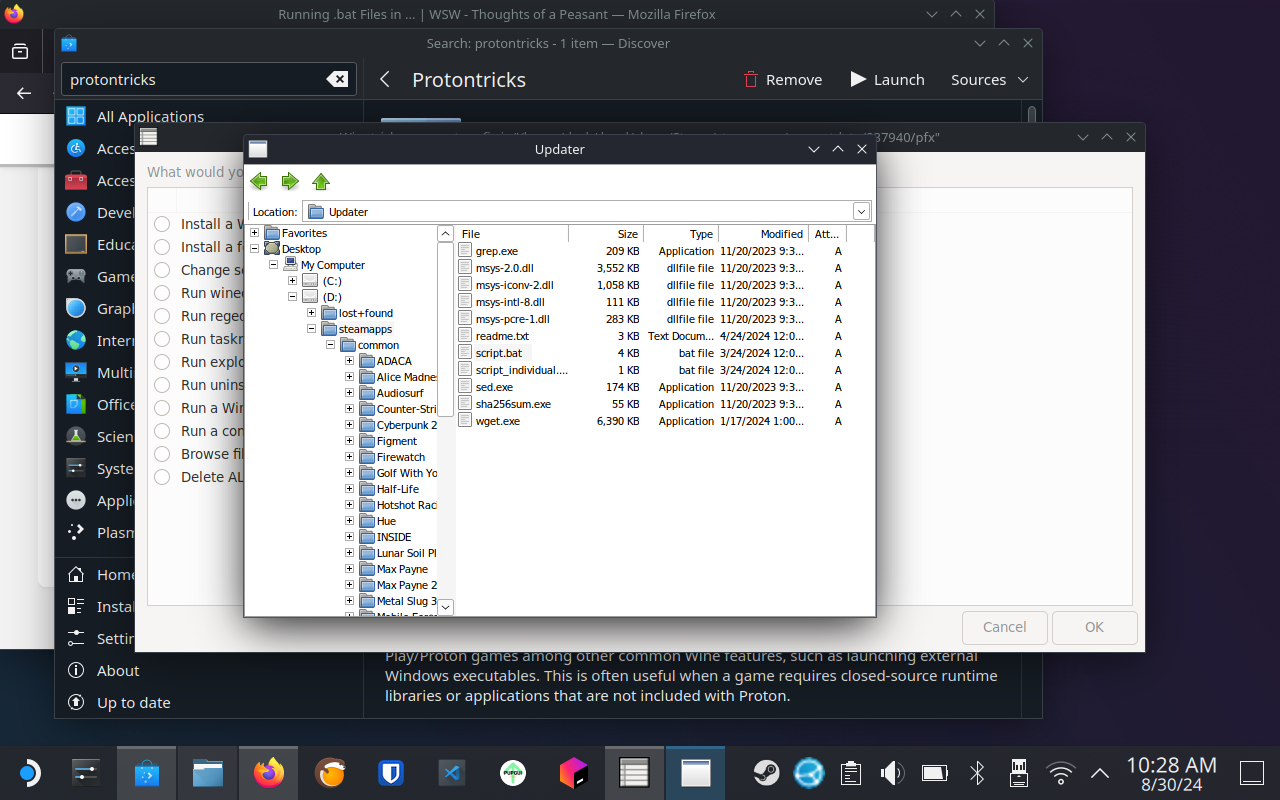Open Bitwarden from the taskbar

(x=391, y=772)
